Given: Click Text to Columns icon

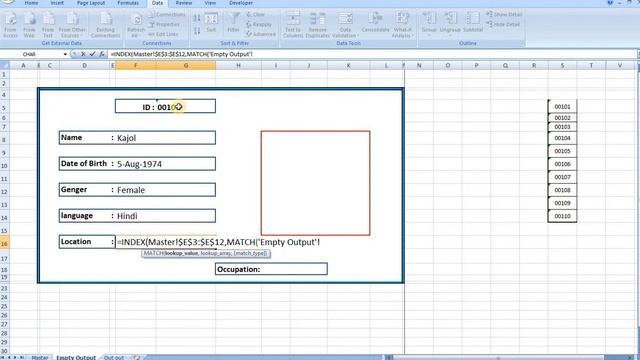Looking at the screenshot, I should (293, 25).
